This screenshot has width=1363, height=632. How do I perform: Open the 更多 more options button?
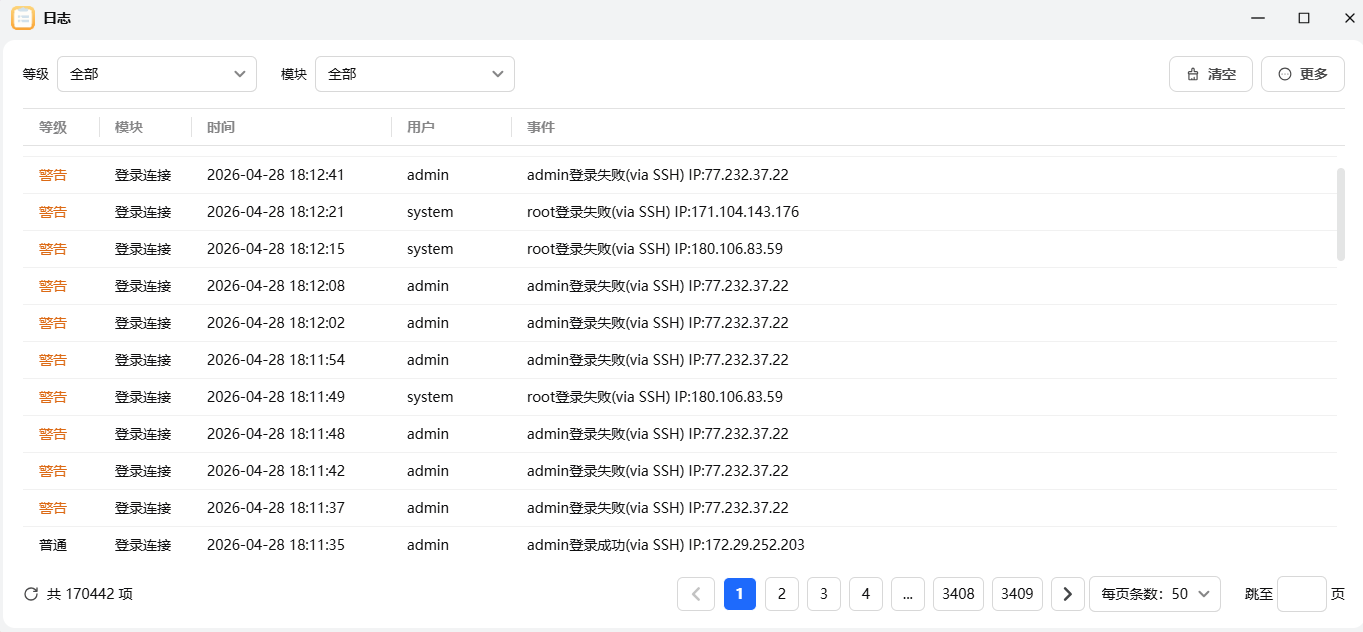pos(1302,74)
